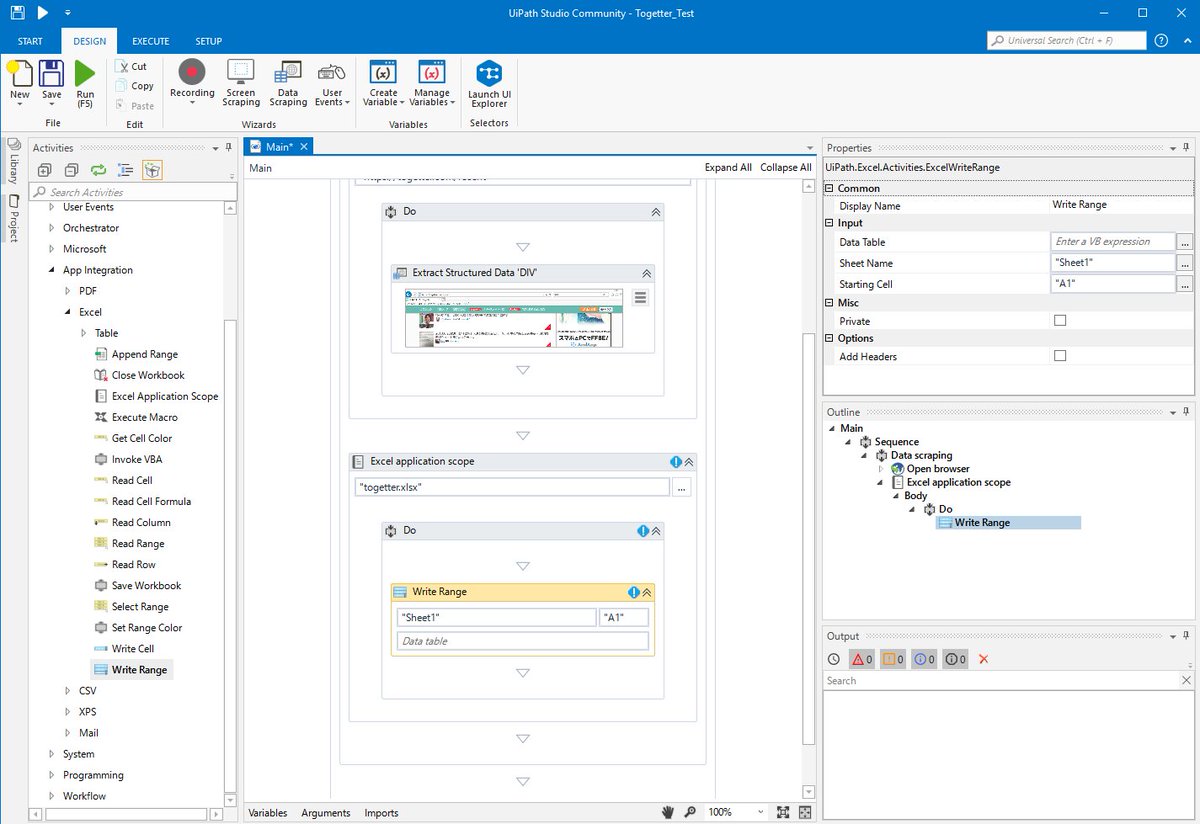The image size is (1200, 824).
Task: Click the refresh activities icon in Activities panel
Action: (x=98, y=170)
